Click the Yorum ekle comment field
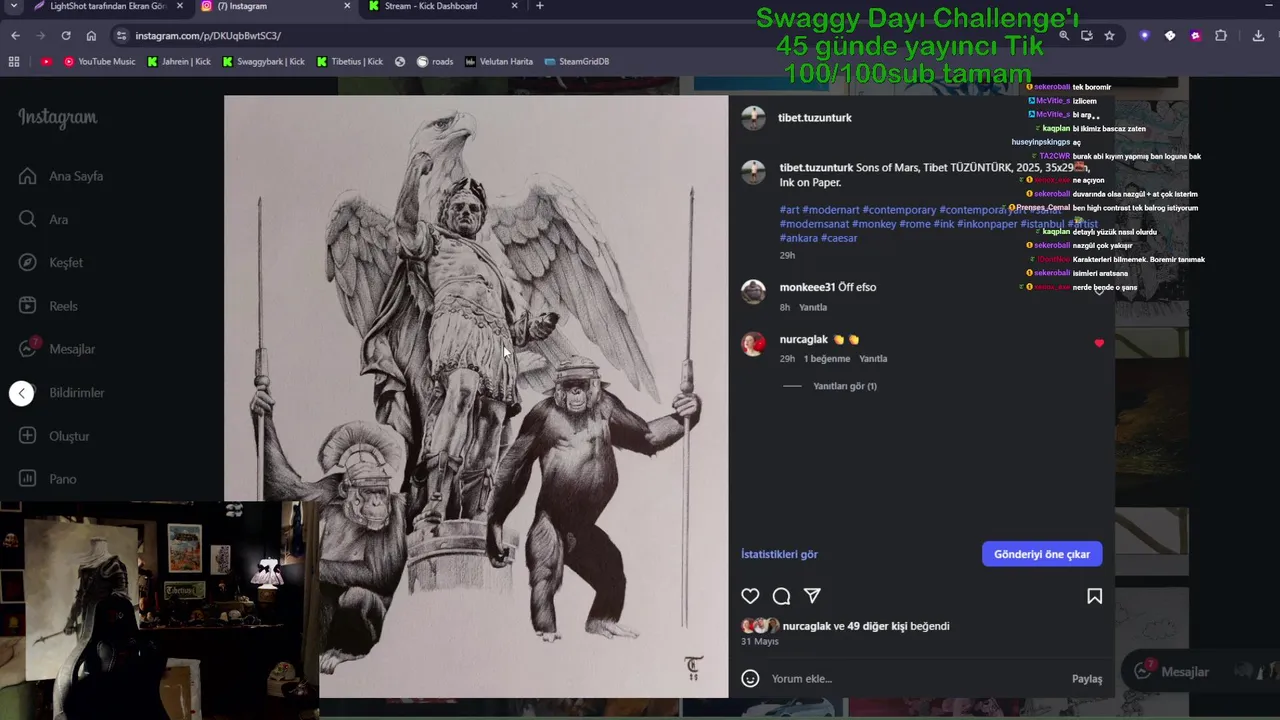 (x=915, y=679)
